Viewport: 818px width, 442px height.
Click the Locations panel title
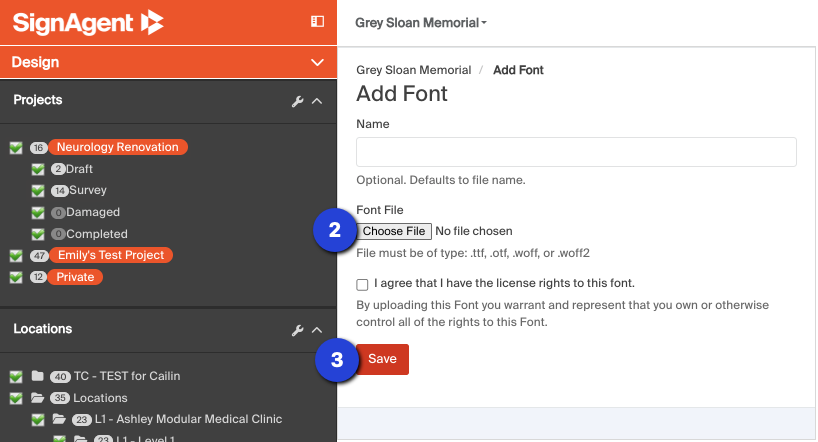(43, 329)
